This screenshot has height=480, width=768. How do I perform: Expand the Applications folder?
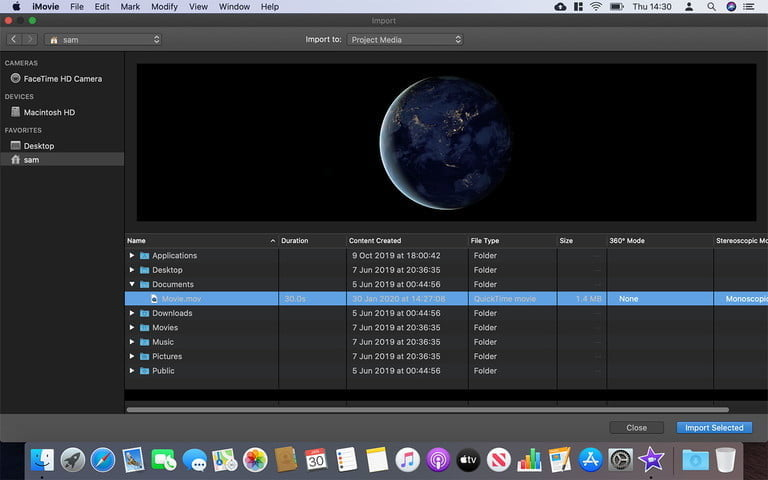(x=132, y=256)
